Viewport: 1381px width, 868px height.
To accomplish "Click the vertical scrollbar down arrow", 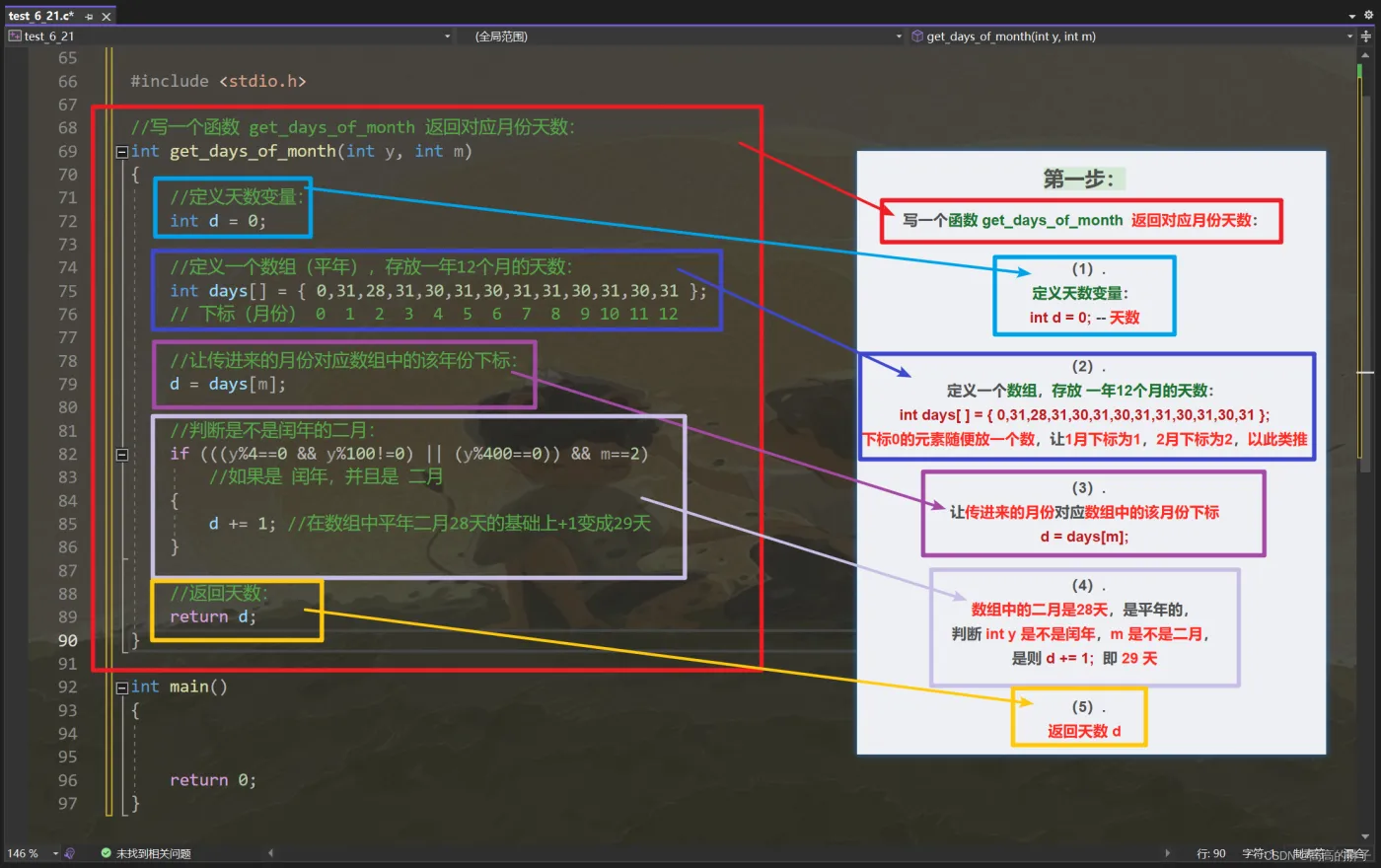I will [x=1366, y=836].
